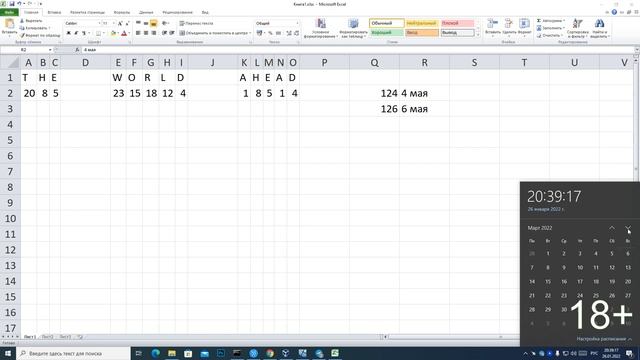
Task: Select March 15 in the calendar
Action: coord(548,282)
